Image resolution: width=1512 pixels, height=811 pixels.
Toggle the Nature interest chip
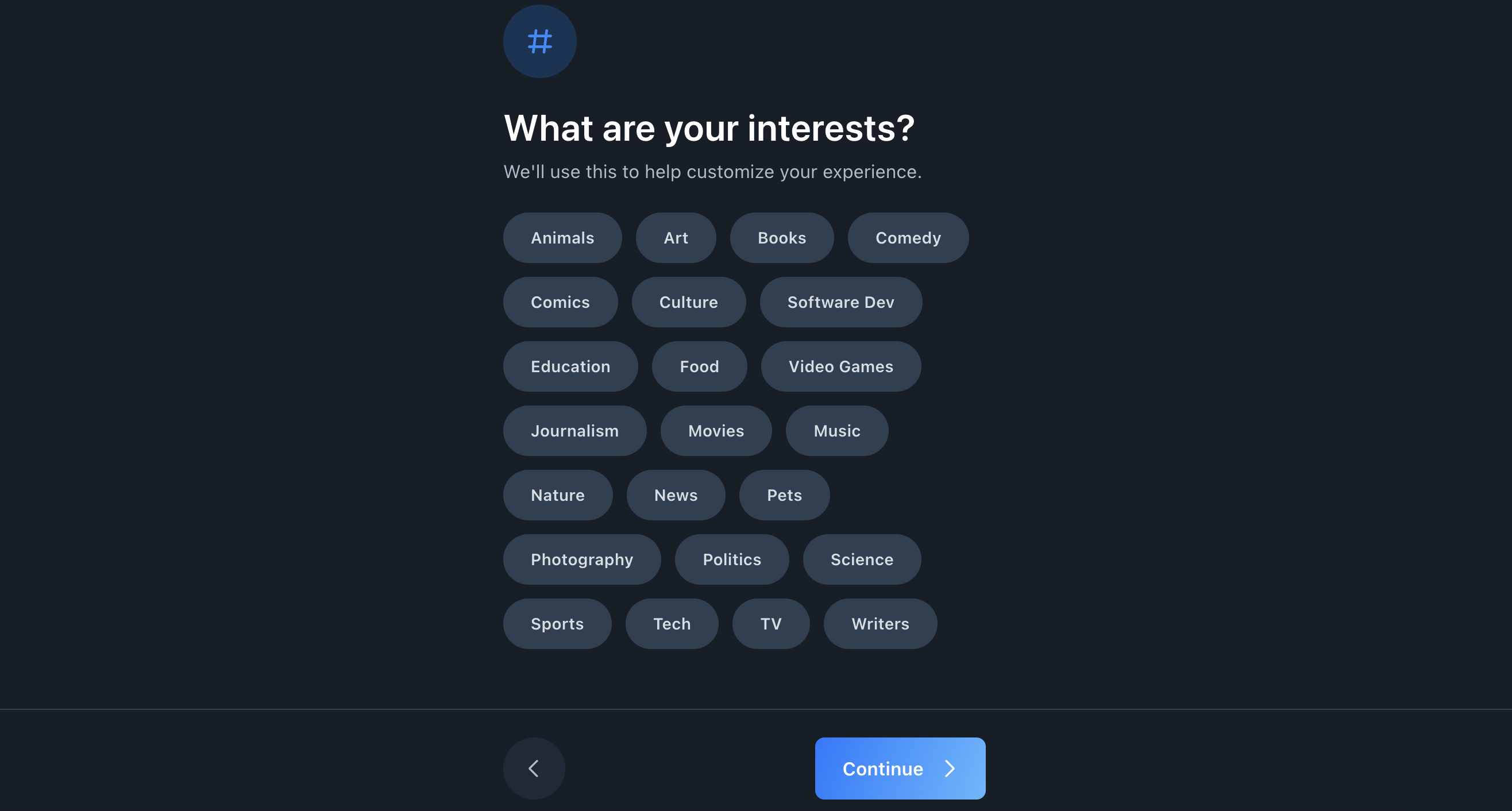point(558,495)
